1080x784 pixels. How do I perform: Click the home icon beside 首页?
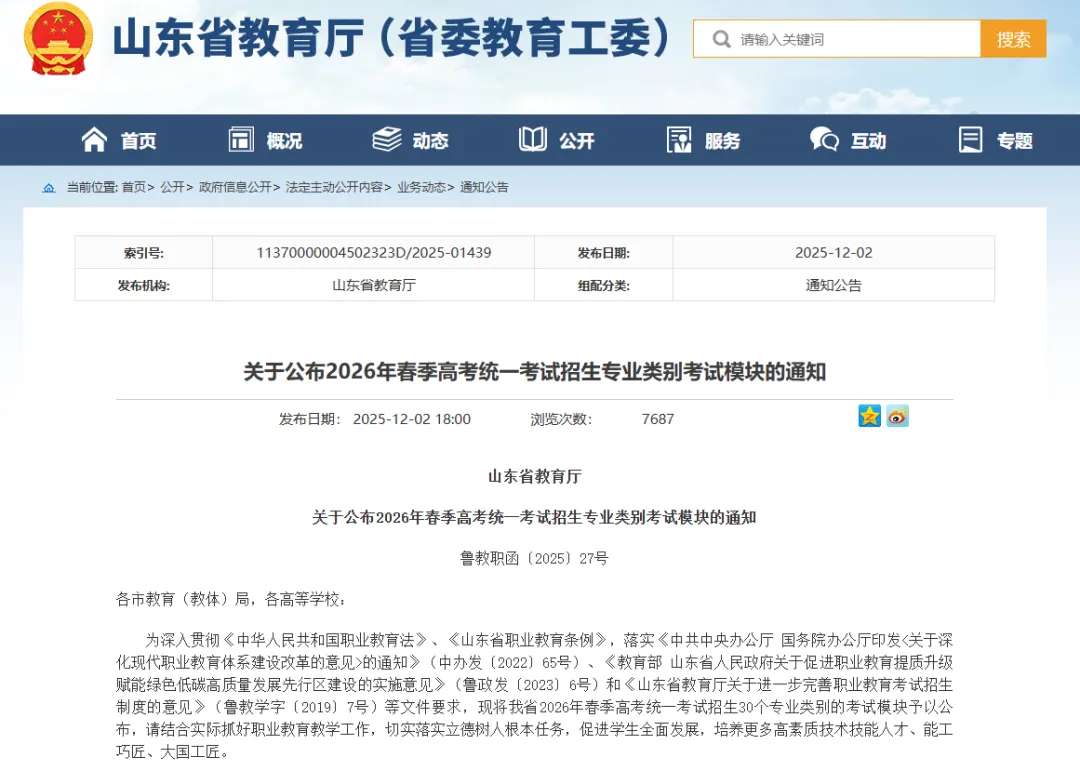pyautogui.click(x=94, y=140)
